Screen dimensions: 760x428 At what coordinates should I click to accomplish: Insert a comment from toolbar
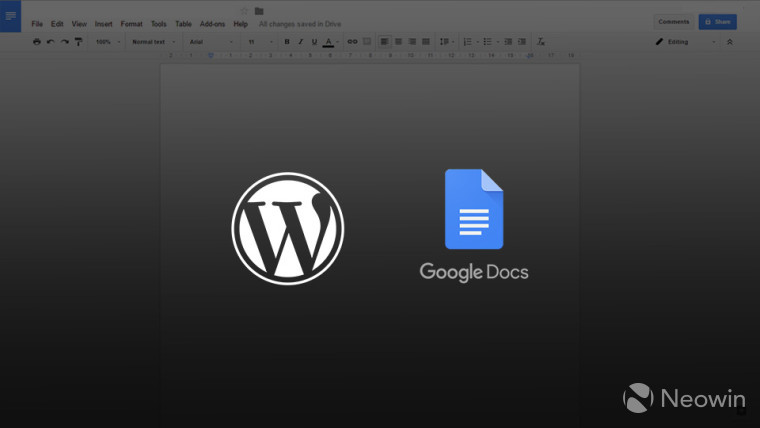click(x=367, y=42)
